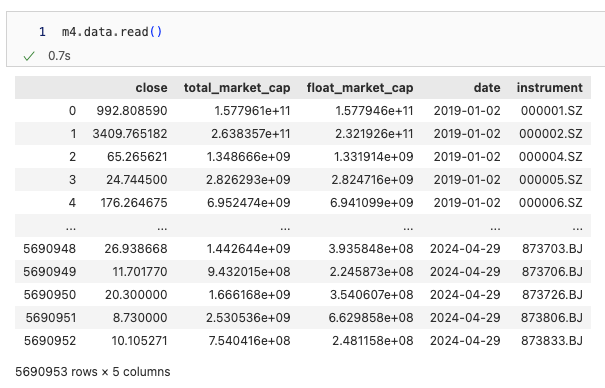Click line number 1 in the cell gutter
This screenshot has height=388, width=605.
click(42, 32)
